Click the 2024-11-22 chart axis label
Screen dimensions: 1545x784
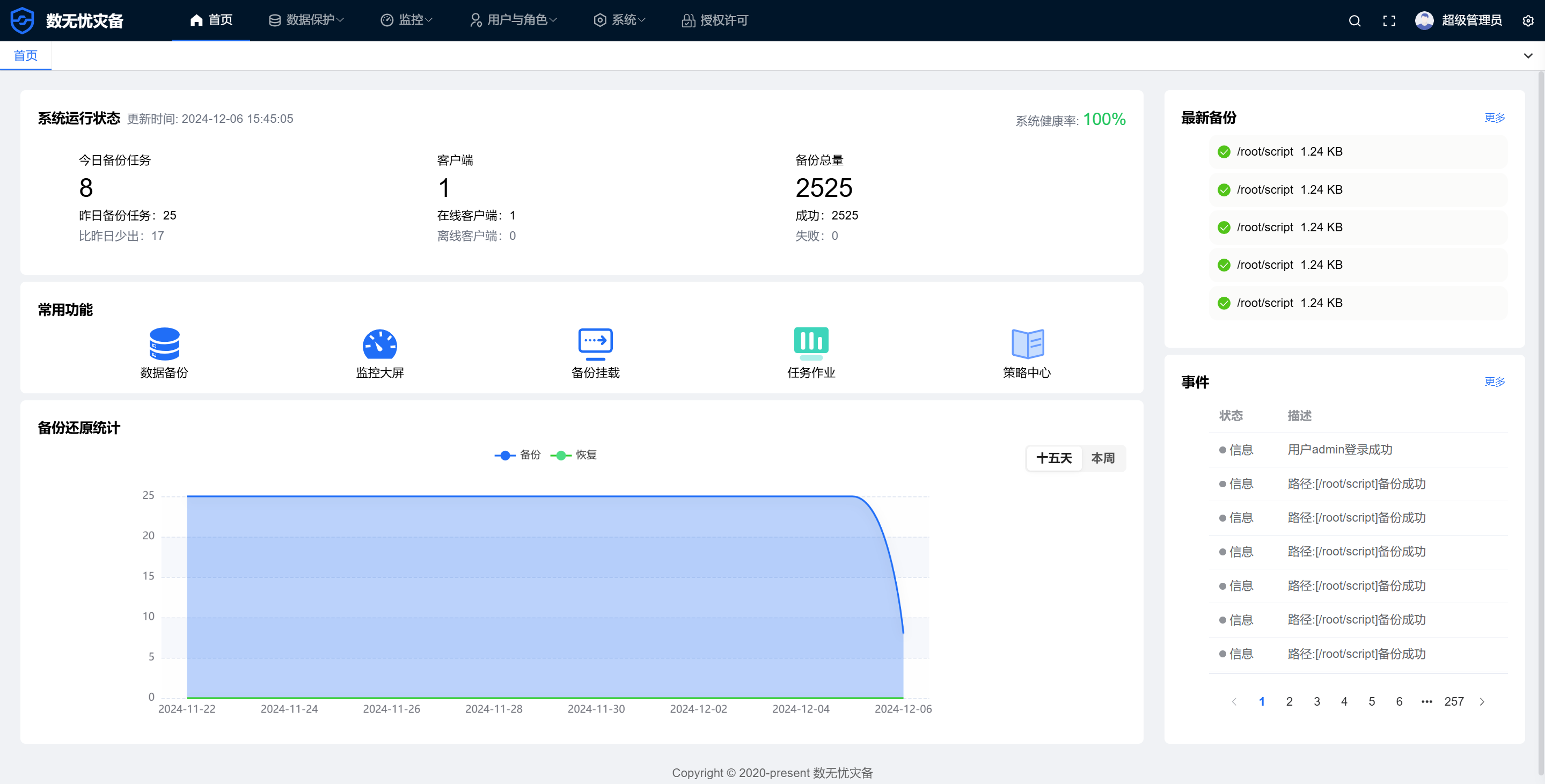pyautogui.click(x=187, y=709)
